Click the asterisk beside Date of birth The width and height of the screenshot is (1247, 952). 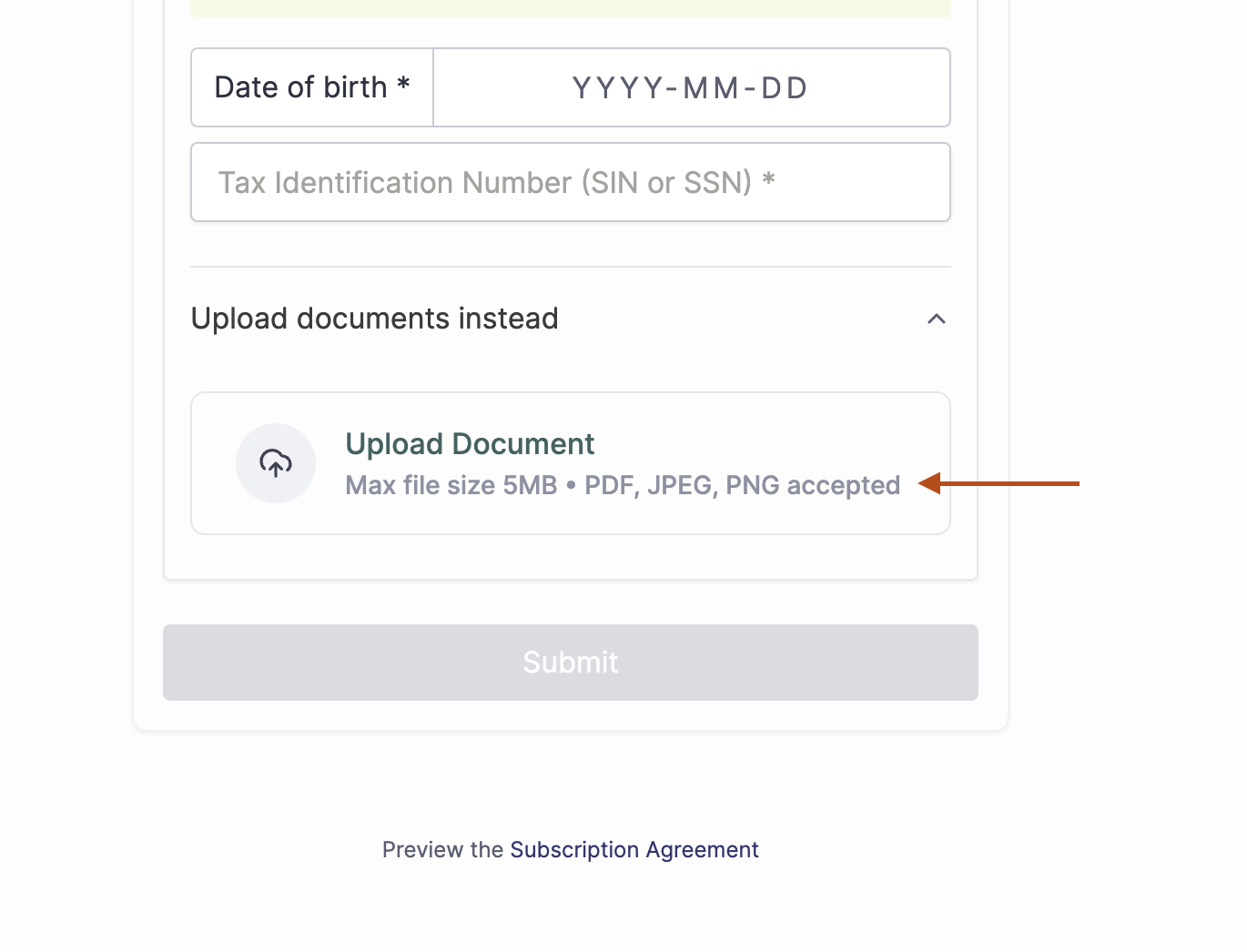click(x=403, y=86)
